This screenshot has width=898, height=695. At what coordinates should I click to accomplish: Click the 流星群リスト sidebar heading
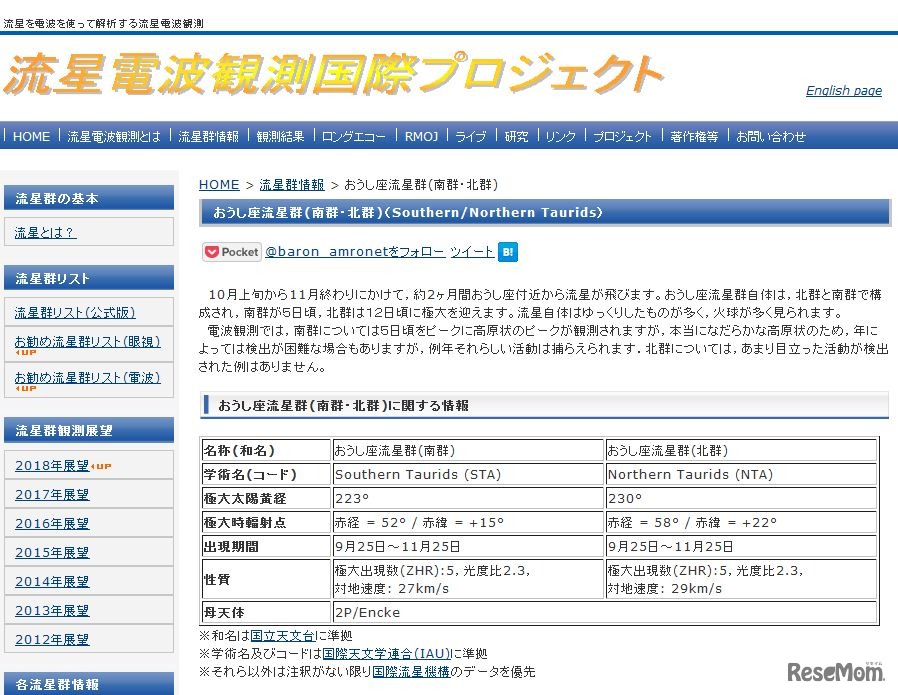(89, 278)
